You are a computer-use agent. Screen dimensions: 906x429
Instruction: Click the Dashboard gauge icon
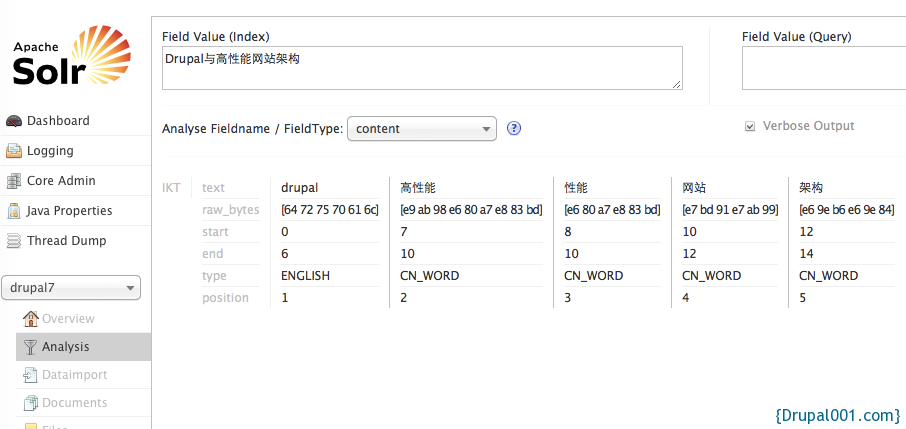pos(14,121)
